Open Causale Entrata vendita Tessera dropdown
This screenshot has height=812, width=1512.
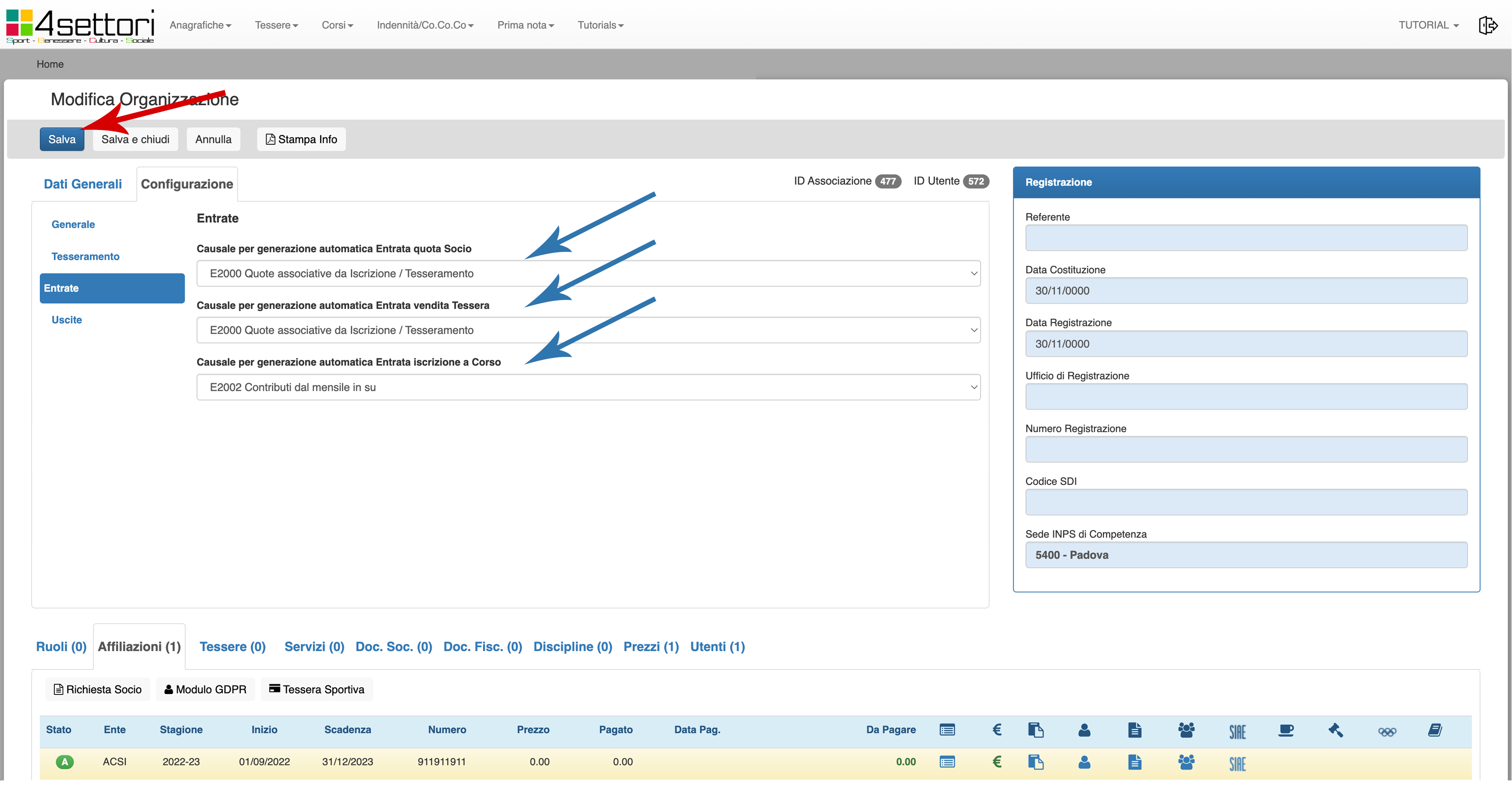[x=588, y=330]
